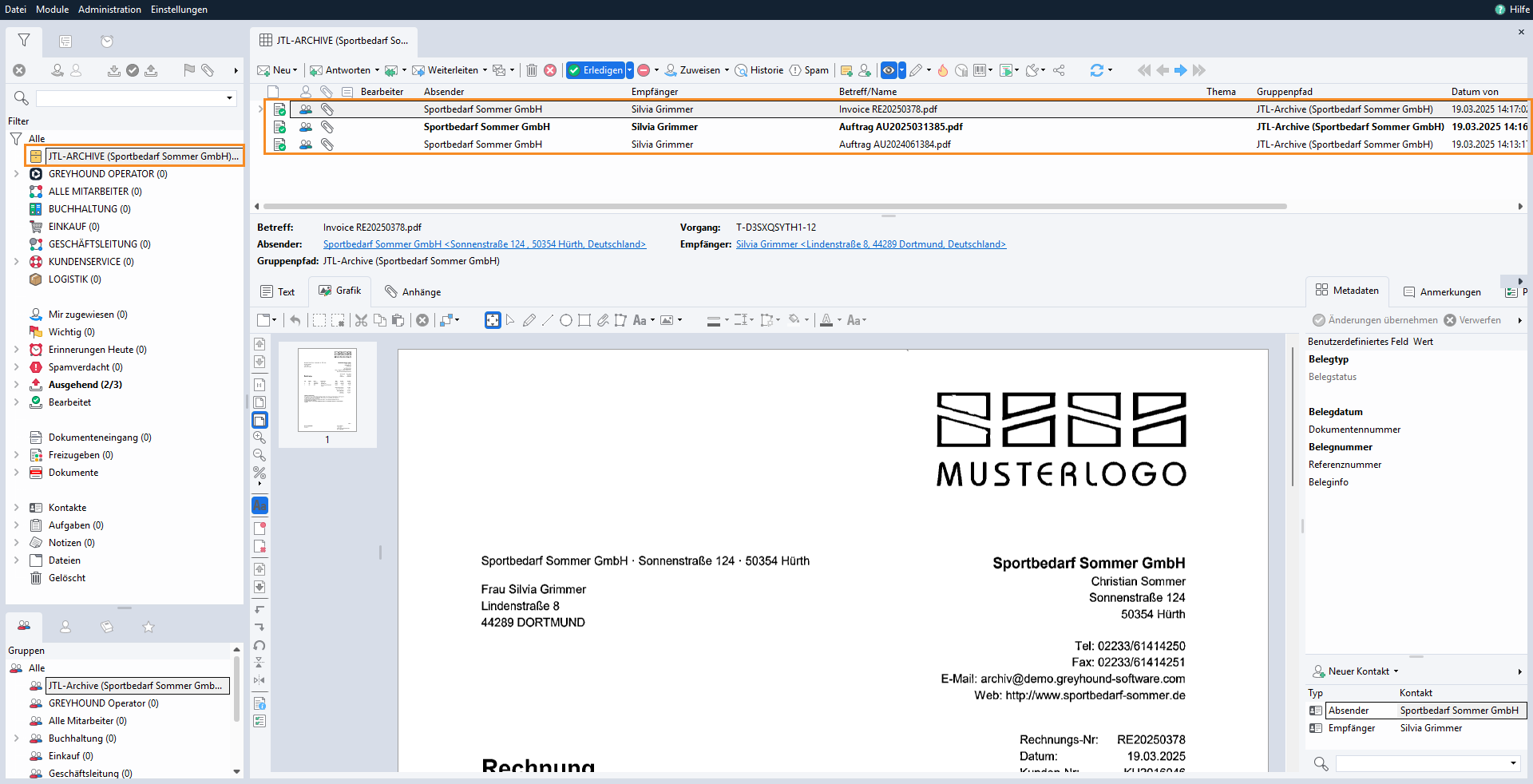Open the search filter combo box dropdown
Viewport: 1533px width, 784px height.
[230, 98]
